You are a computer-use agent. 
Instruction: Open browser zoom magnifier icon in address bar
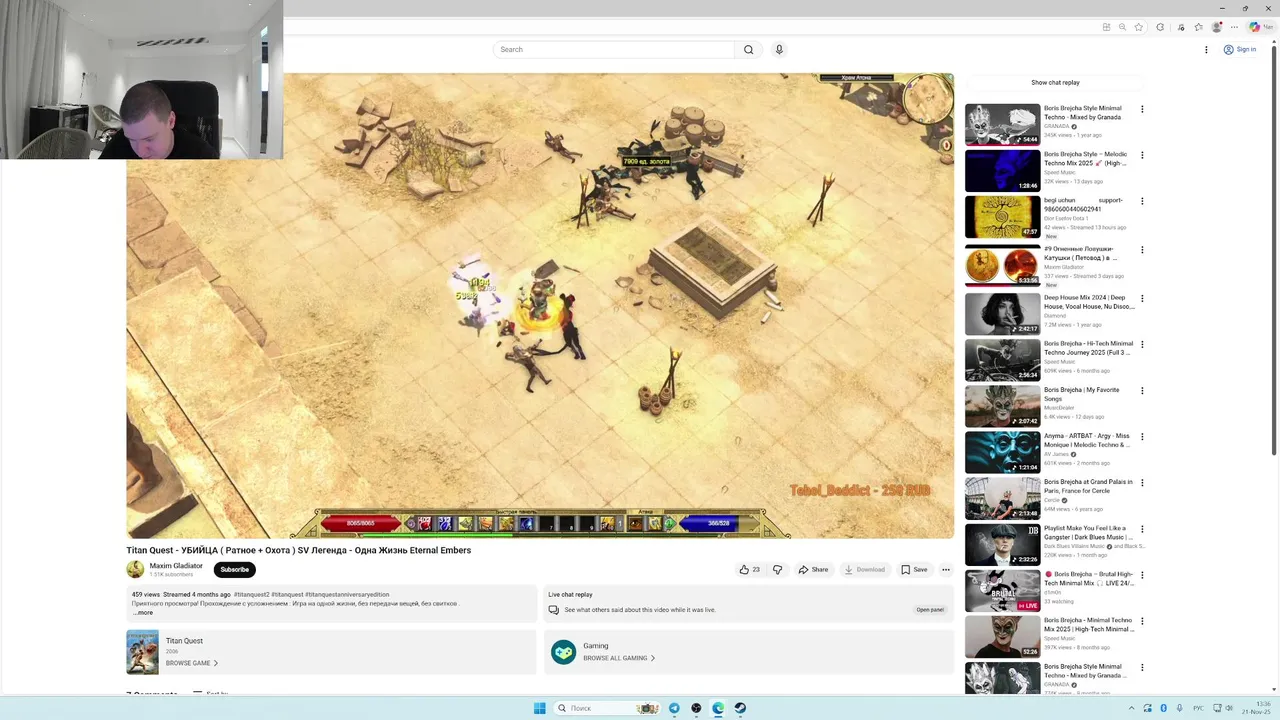[1122, 27]
